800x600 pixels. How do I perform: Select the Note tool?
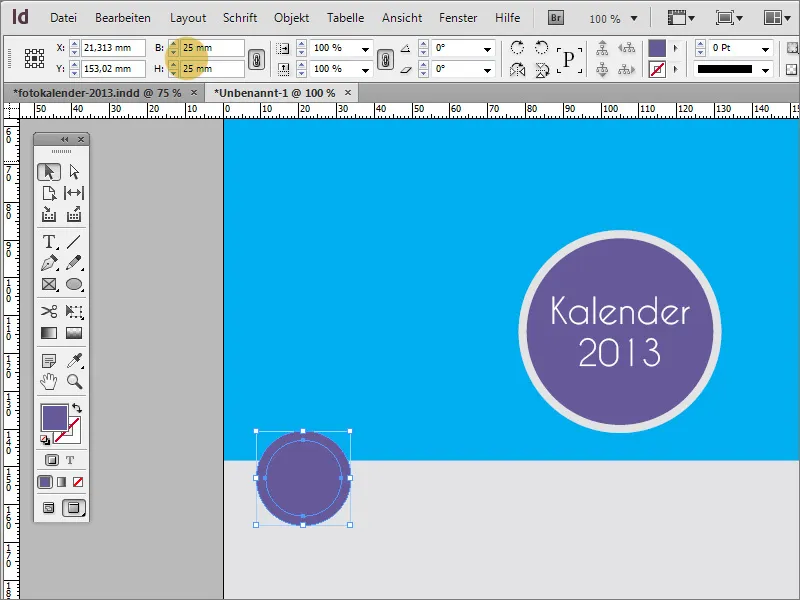[49, 361]
